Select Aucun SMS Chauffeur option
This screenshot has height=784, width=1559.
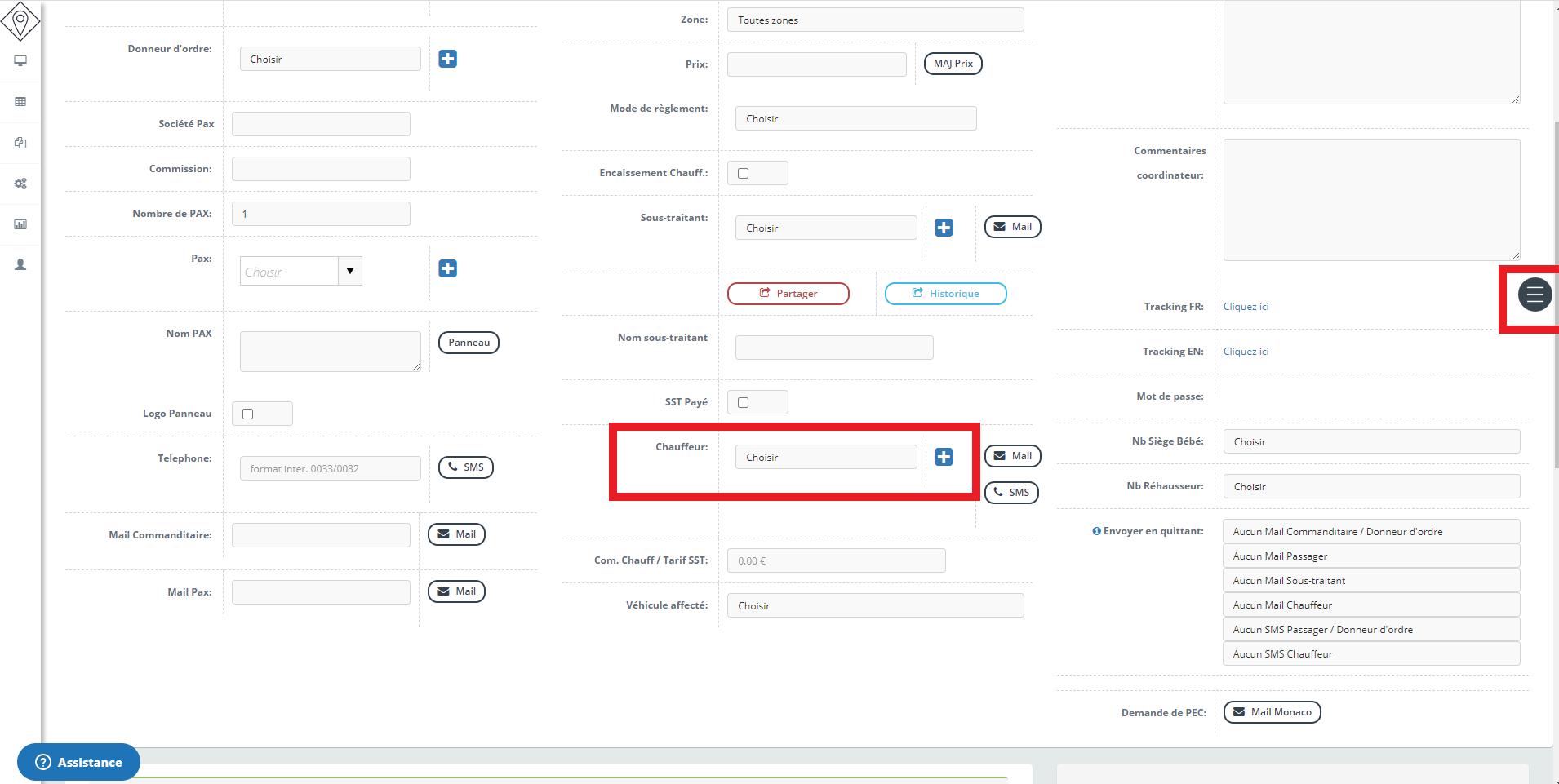tap(1370, 653)
